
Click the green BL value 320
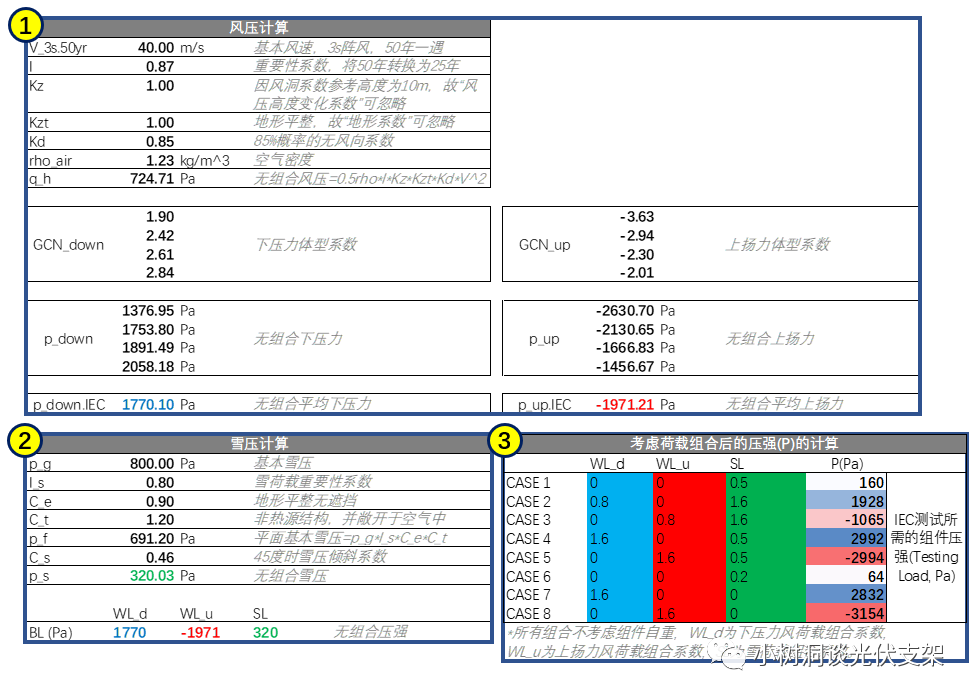click(x=265, y=633)
